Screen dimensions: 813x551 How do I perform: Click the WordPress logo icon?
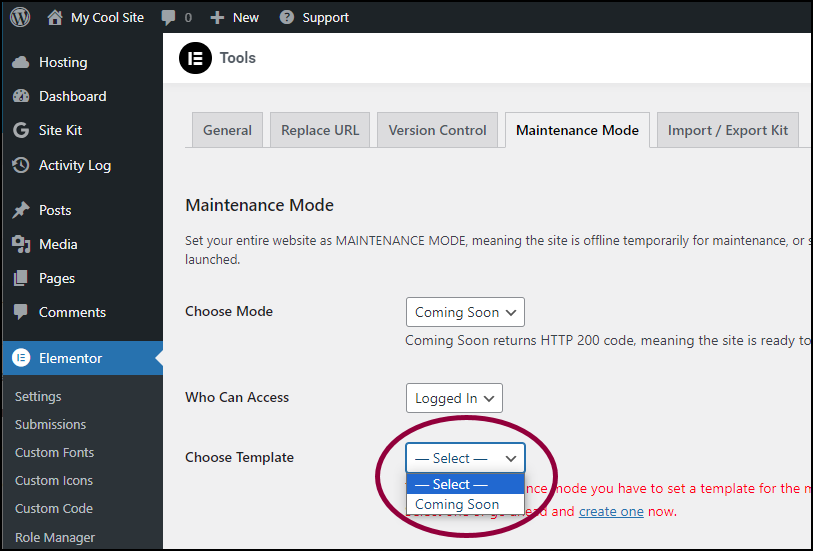[x=20, y=18]
